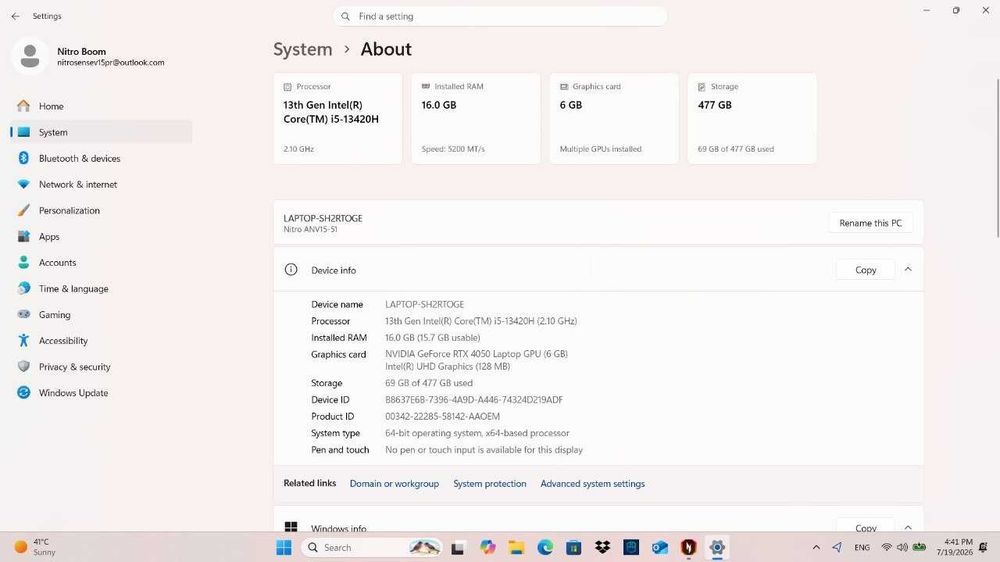
Task: Click the Find a setting search box
Action: click(500, 16)
